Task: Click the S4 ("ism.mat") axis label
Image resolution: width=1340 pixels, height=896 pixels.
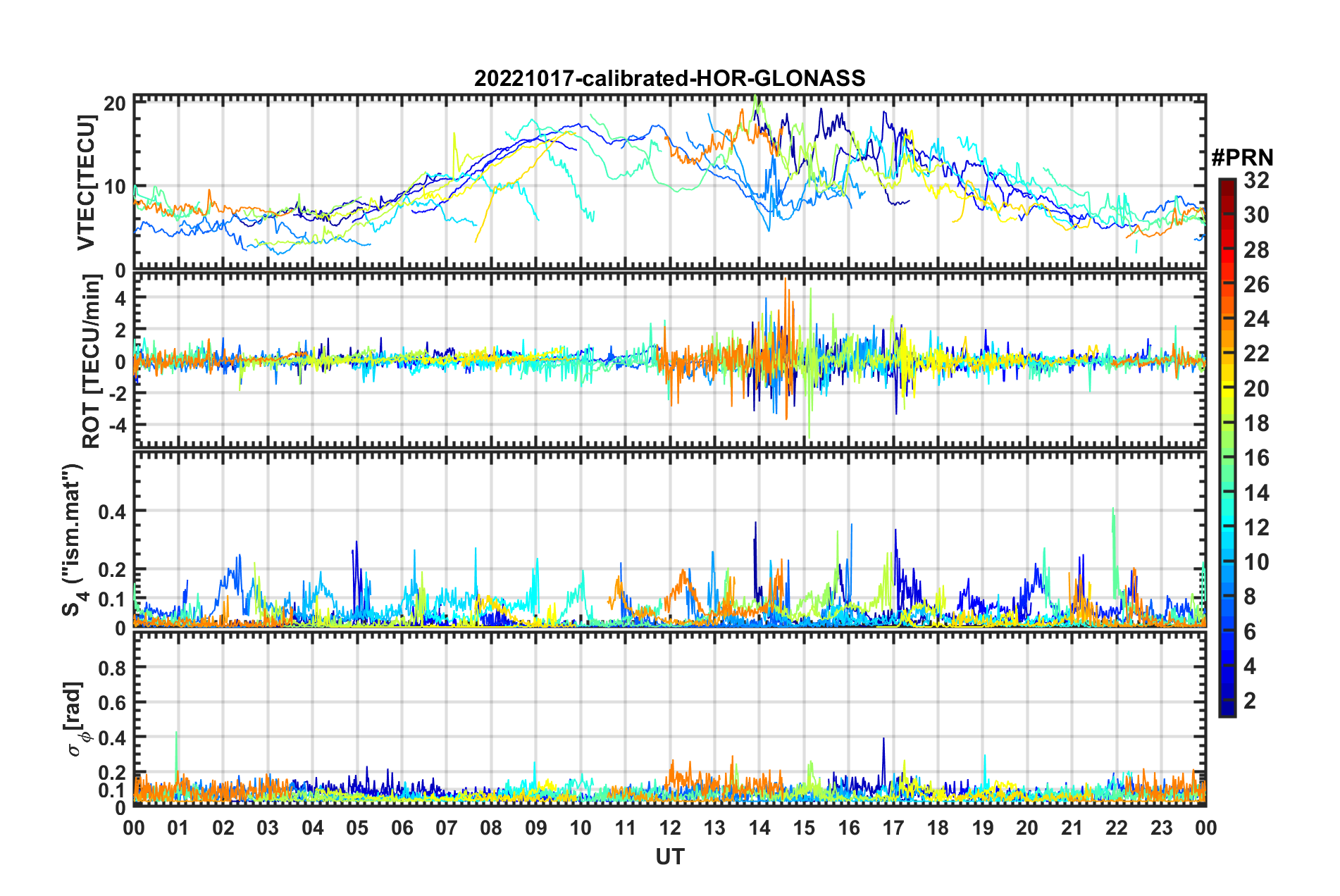Action: tap(73, 540)
